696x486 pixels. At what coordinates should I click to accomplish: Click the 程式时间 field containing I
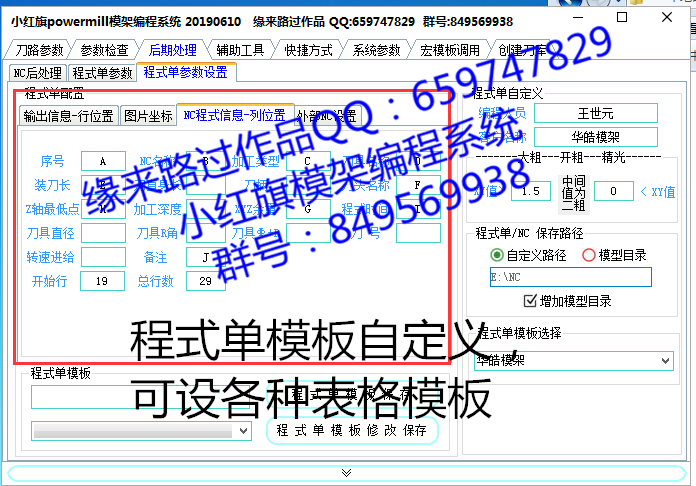[x=418, y=209]
